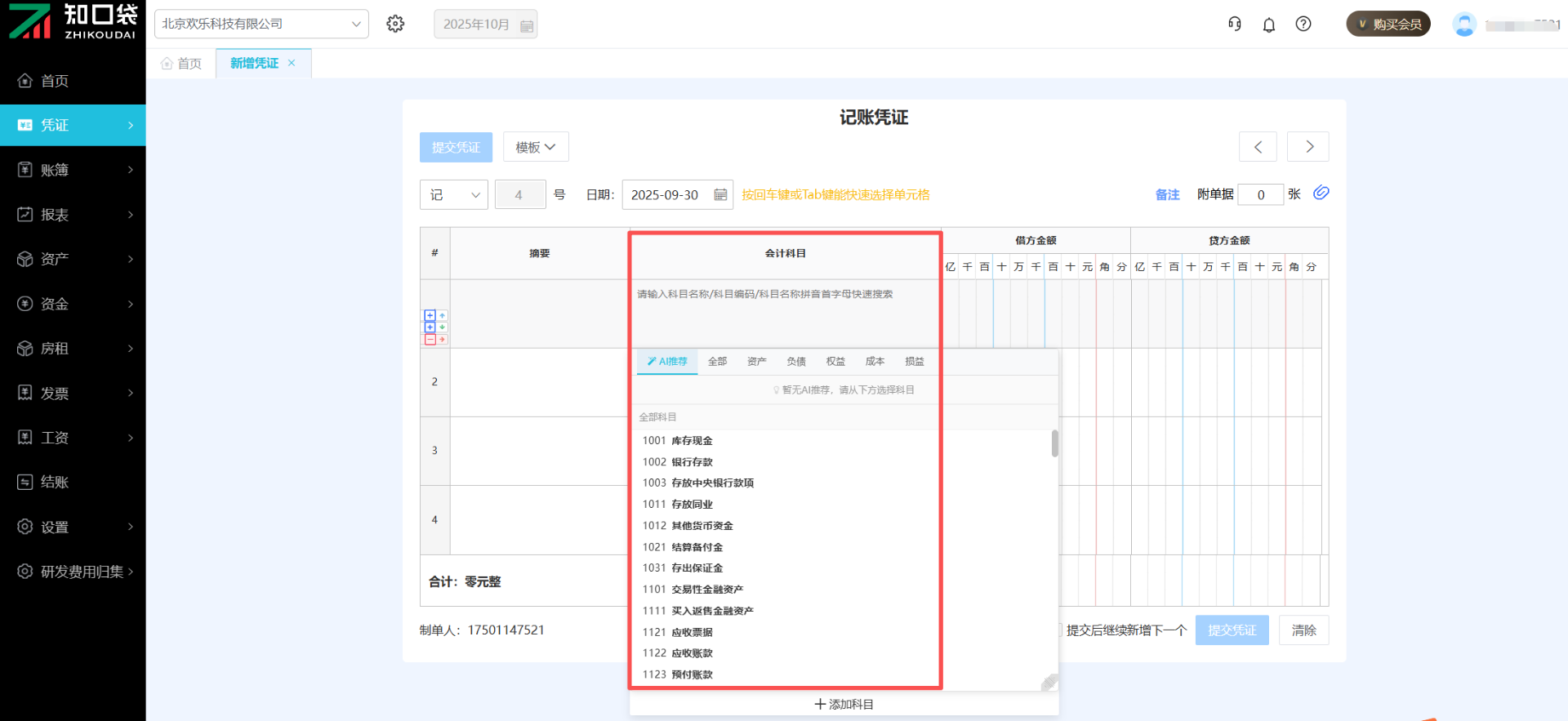Close the 新增凭证 tab
The width and height of the screenshot is (1568, 721).
292,63
